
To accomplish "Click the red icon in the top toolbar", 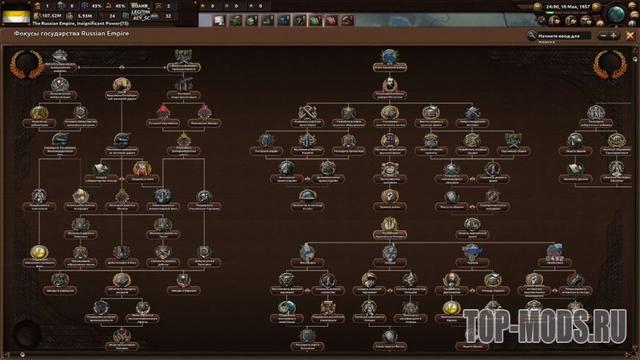I will tap(331, 20).
